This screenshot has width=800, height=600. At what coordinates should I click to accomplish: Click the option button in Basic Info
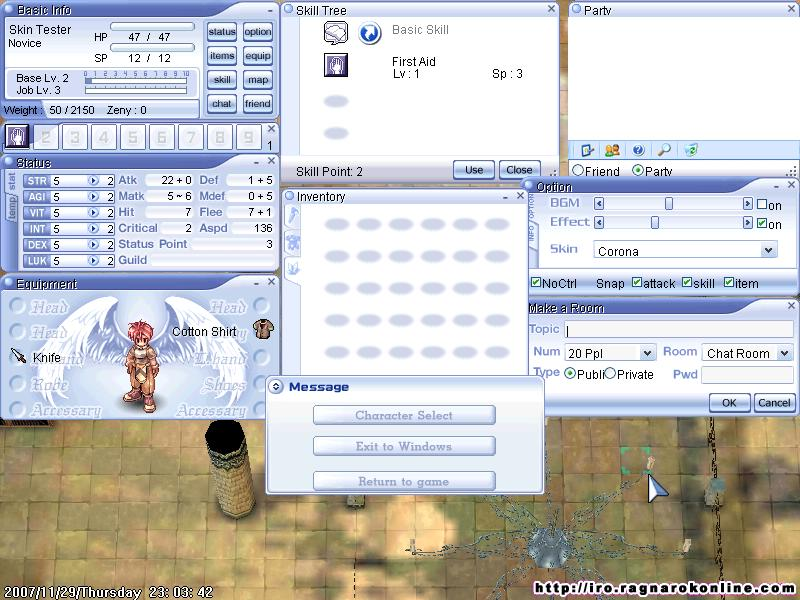[x=258, y=32]
